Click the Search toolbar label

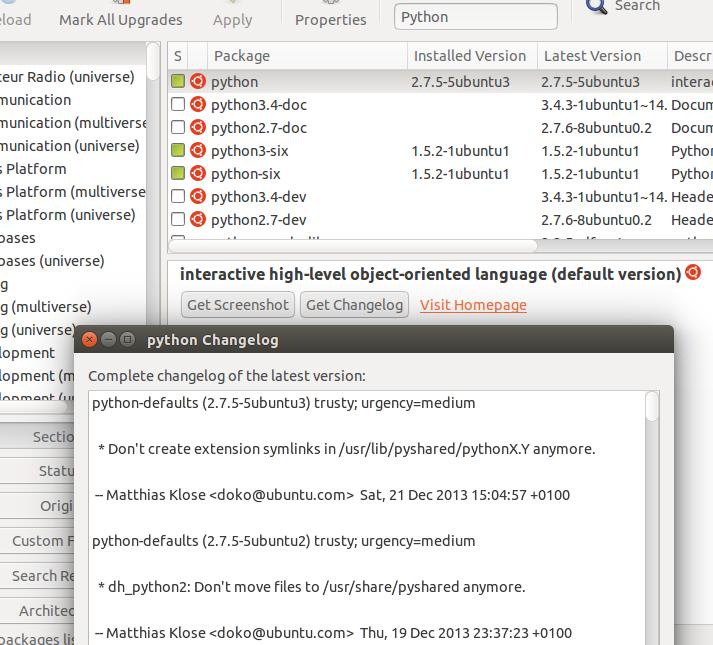coord(637,6)
